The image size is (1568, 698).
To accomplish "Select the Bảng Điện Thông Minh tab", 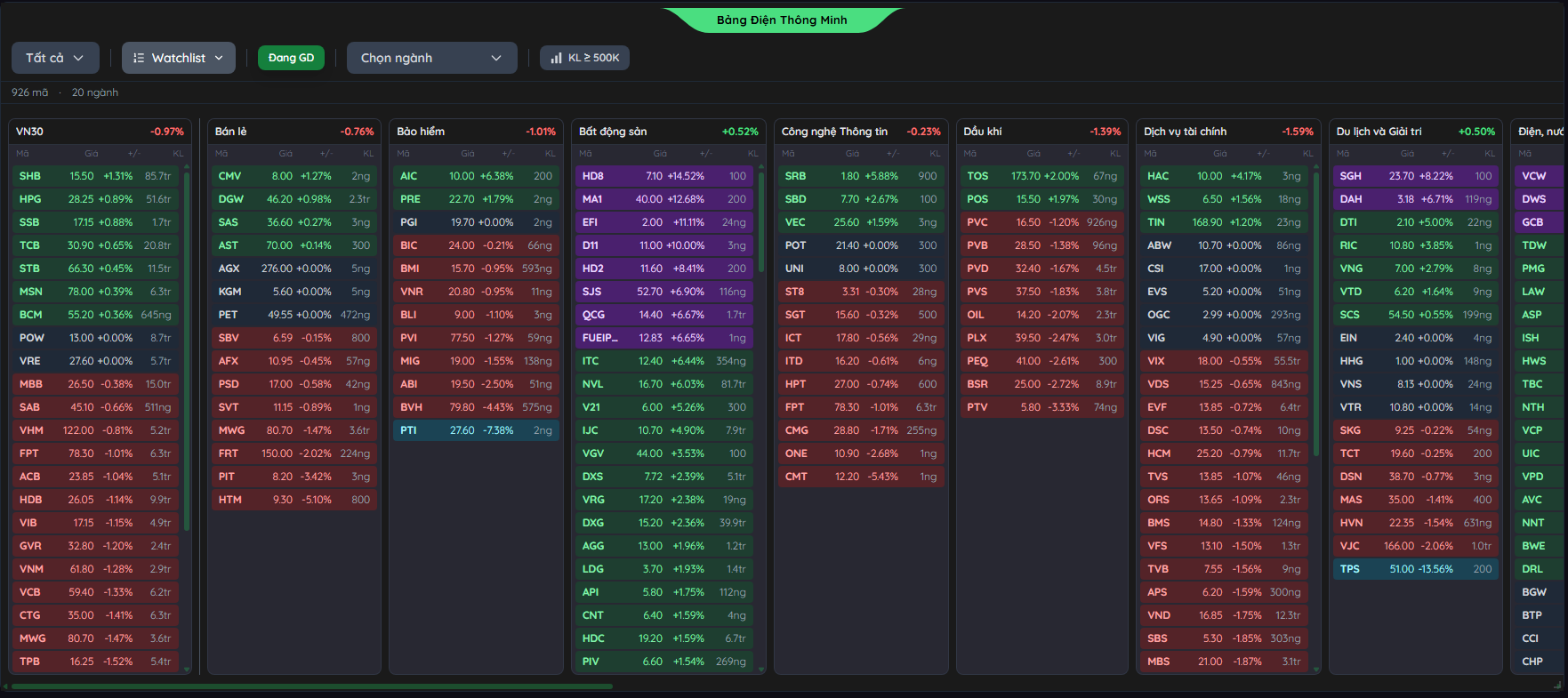I will tap(782, 20).
